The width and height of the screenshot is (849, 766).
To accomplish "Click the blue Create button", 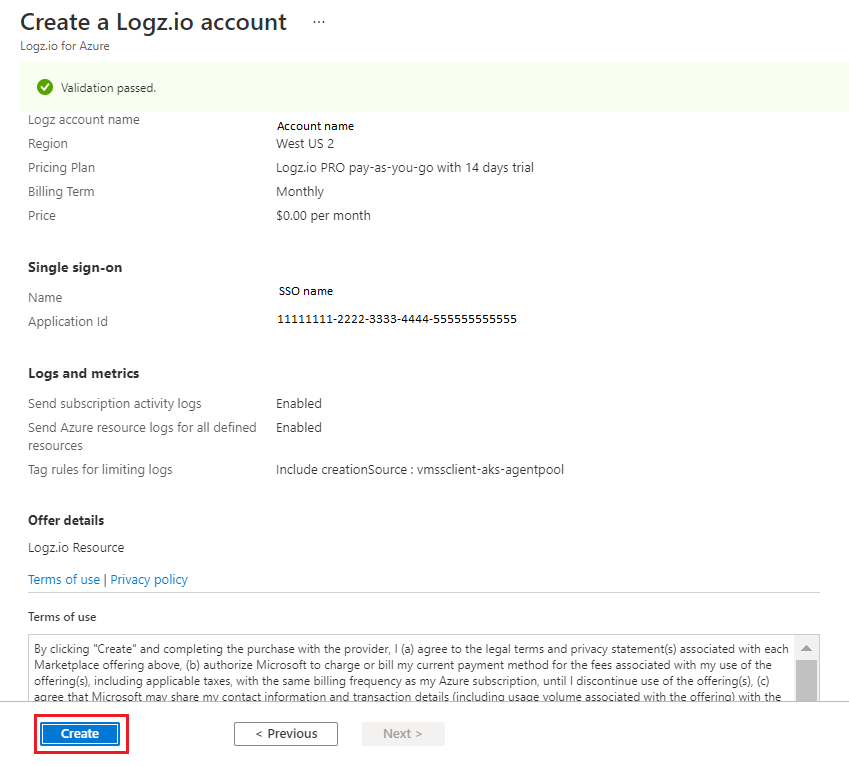I will pyautogui.click(x=80, y=734).
